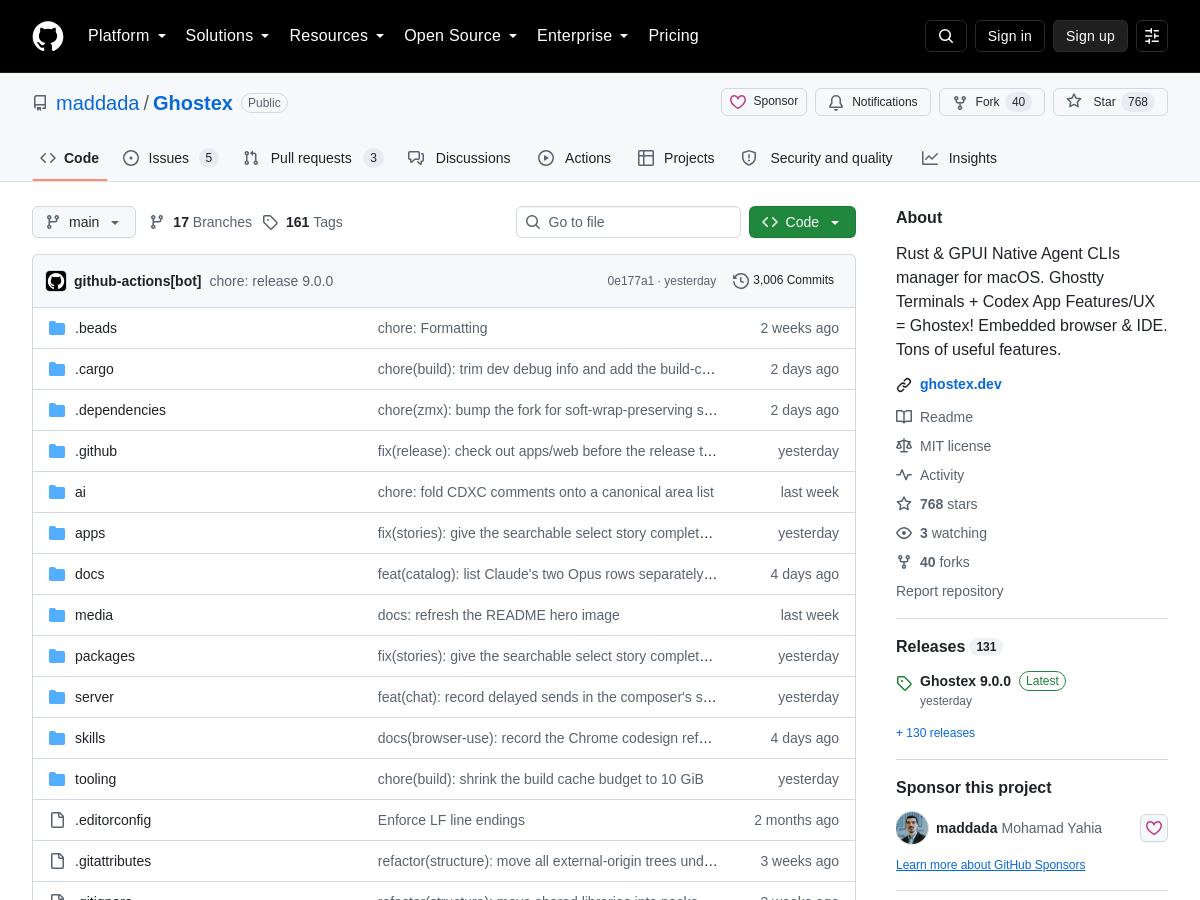Open the .github folder

(96, 451)
